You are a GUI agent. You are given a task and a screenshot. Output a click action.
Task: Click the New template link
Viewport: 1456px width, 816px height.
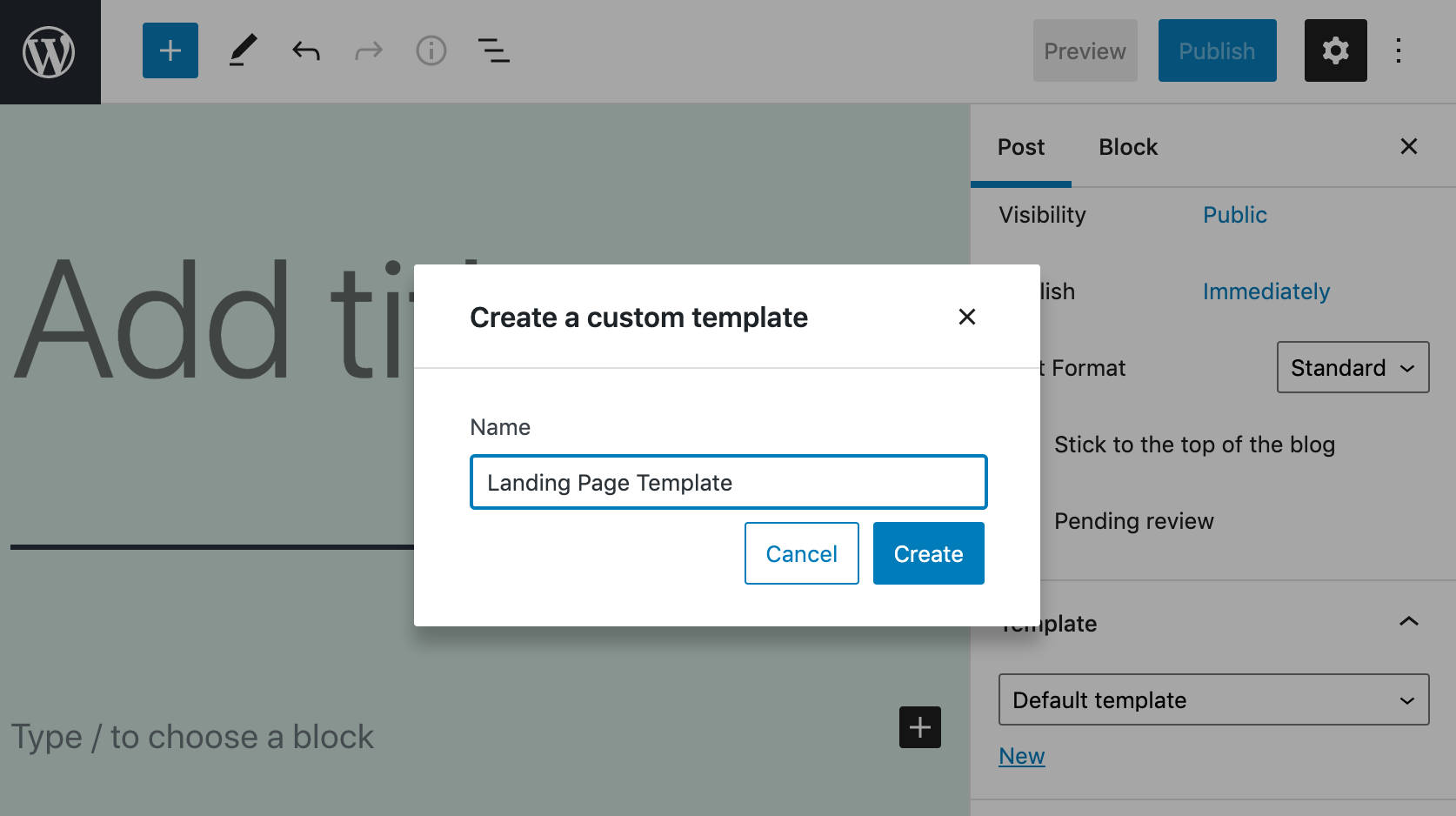[x=1022, y=756]
